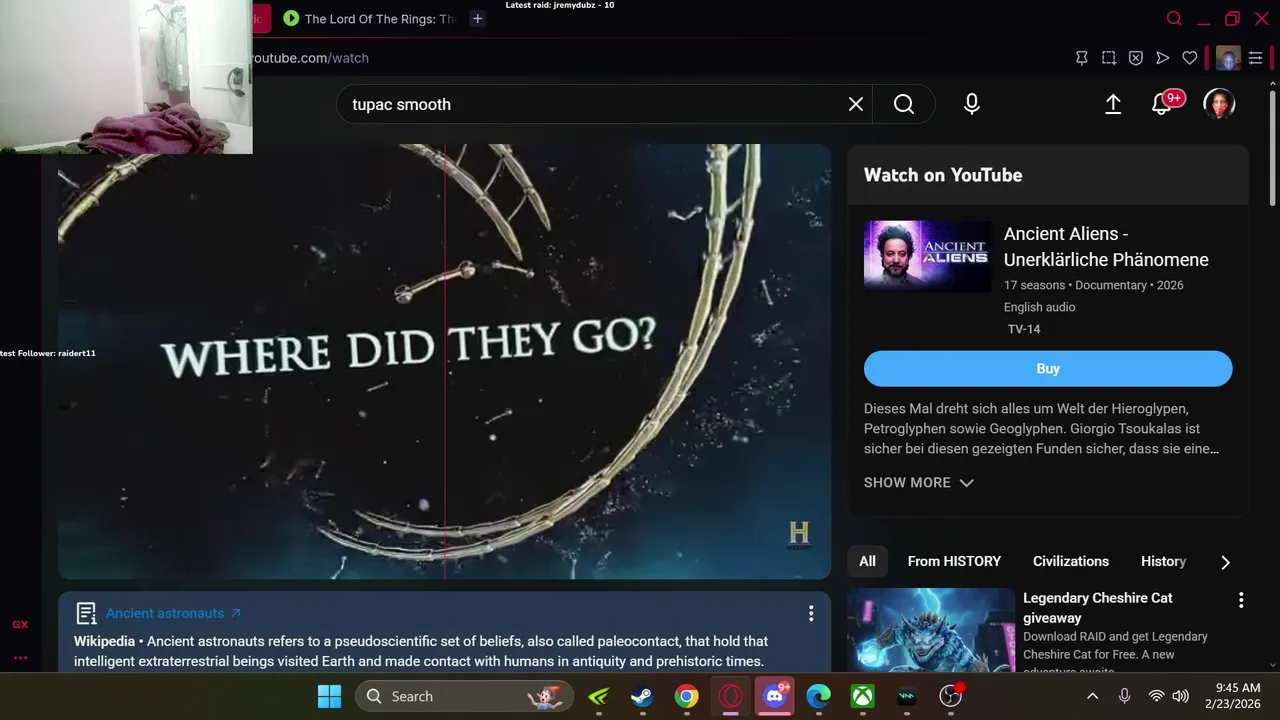Show hidden system tray icons chevron
The height and width of the screenshot is (720, 1280).
point(1092,696)
